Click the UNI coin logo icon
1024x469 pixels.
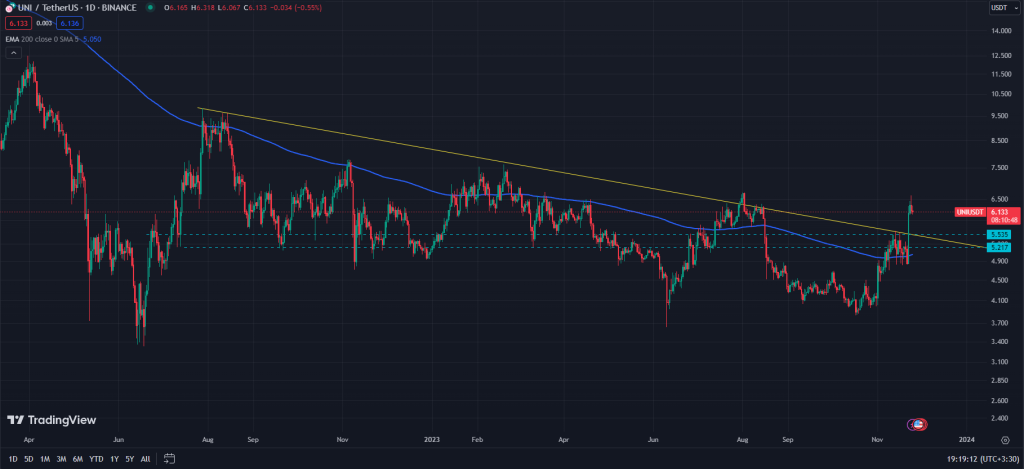coord(9,8)
